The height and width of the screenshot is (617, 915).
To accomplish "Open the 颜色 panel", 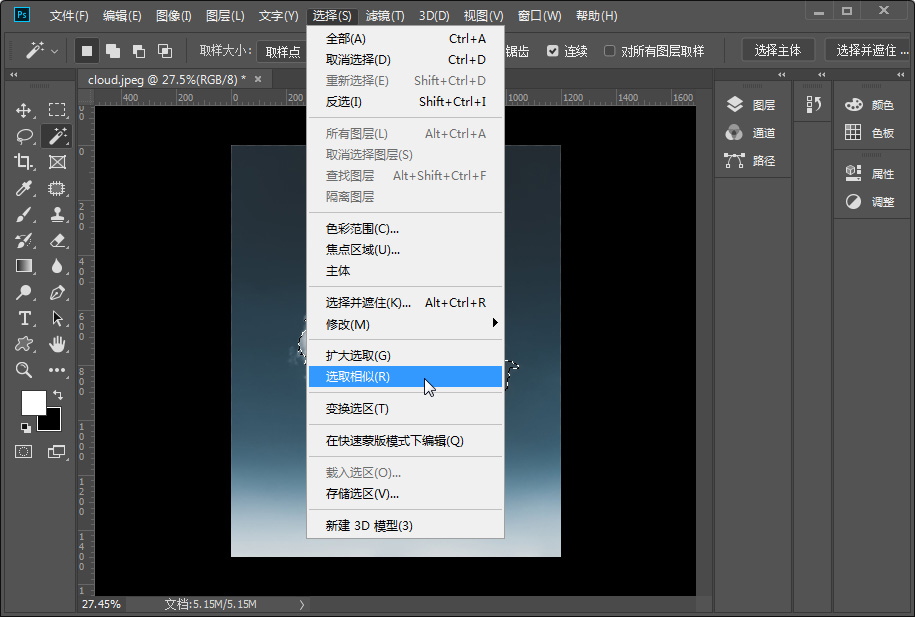I will (x=870, y=105).
